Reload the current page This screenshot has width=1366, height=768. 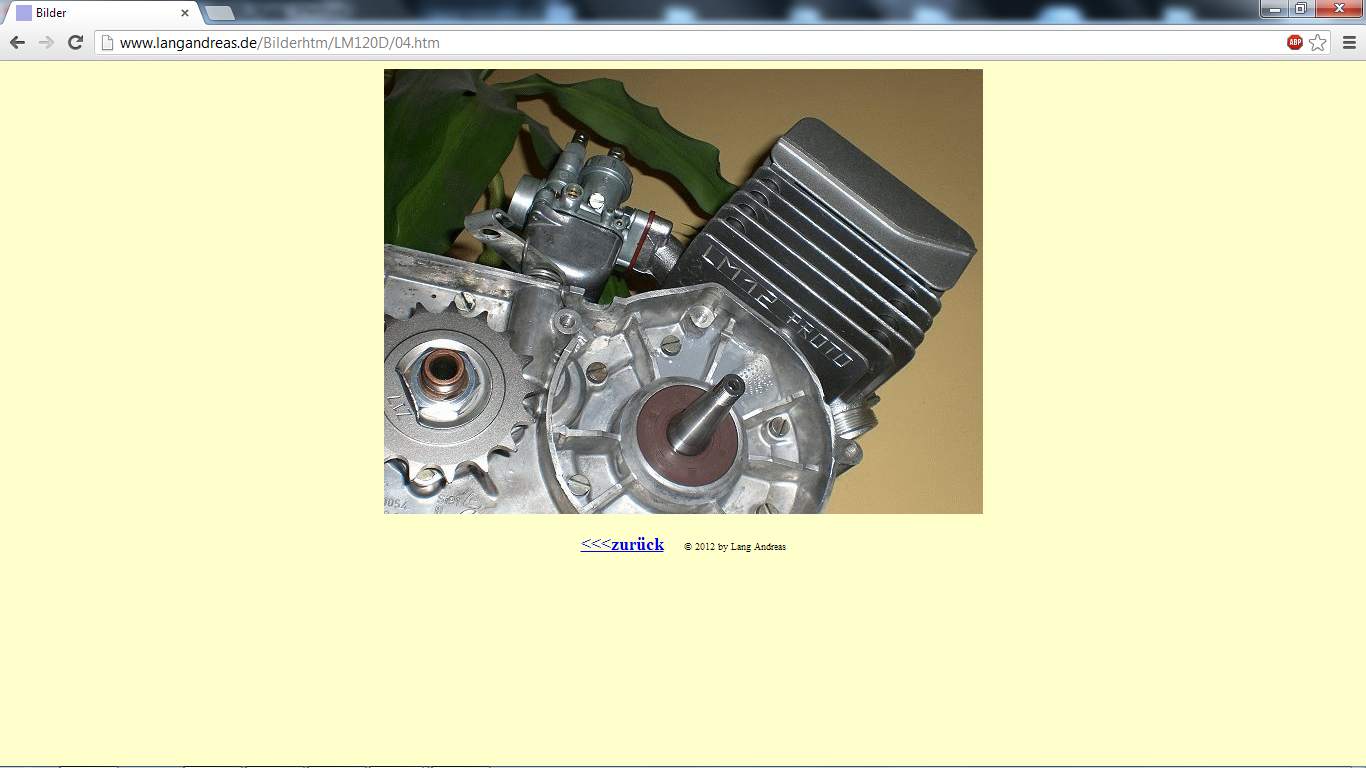point(75,42)
